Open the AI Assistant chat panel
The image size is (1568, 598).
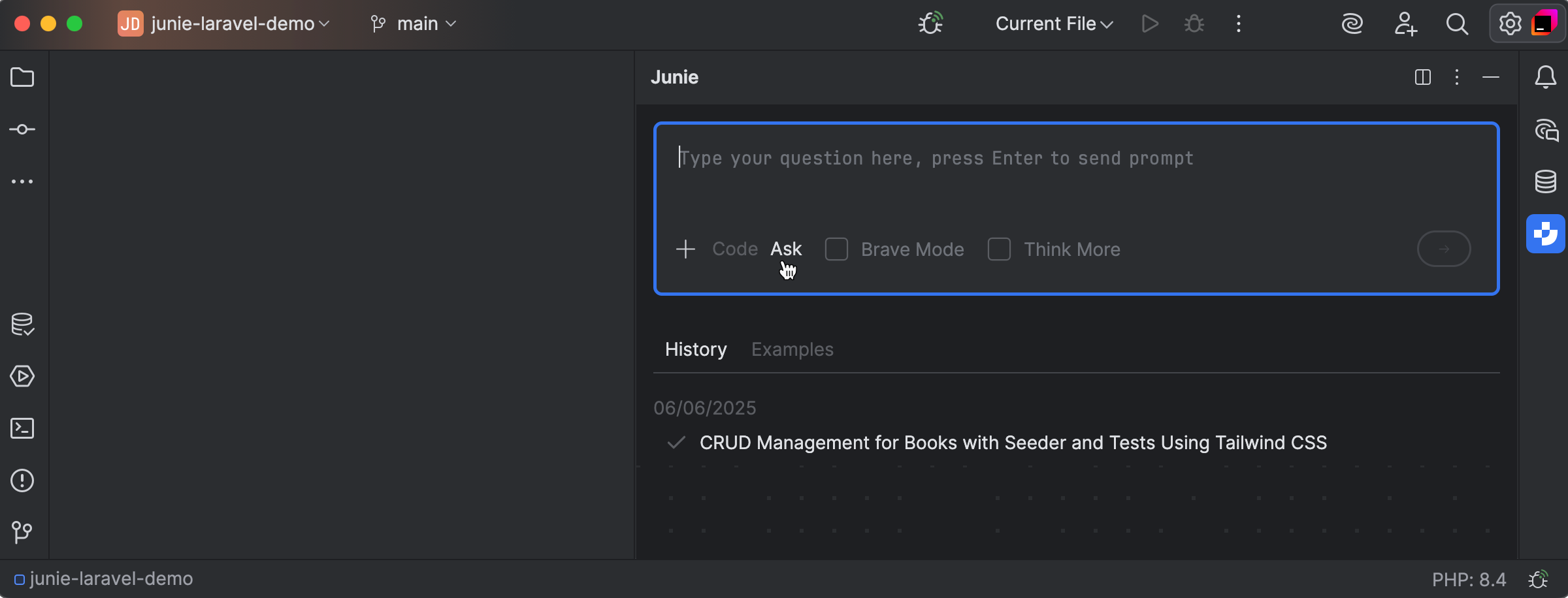1546,130
